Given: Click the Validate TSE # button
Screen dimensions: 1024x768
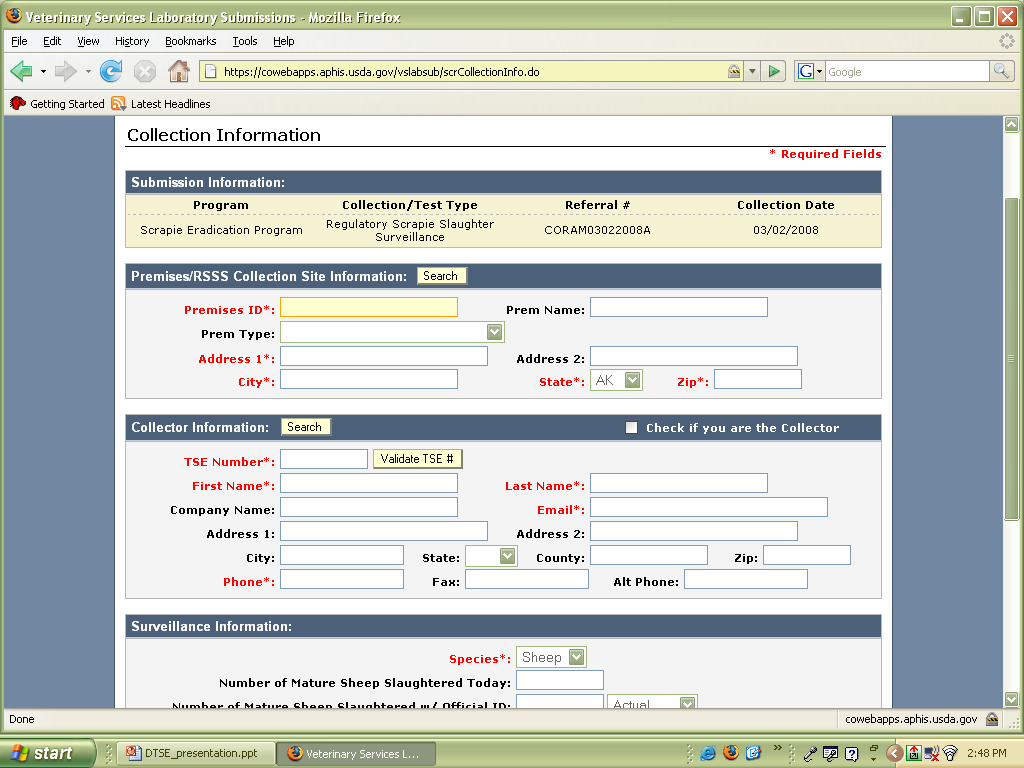Looking at the screenshot, I should pyautogui.click(x=417, y=459).
